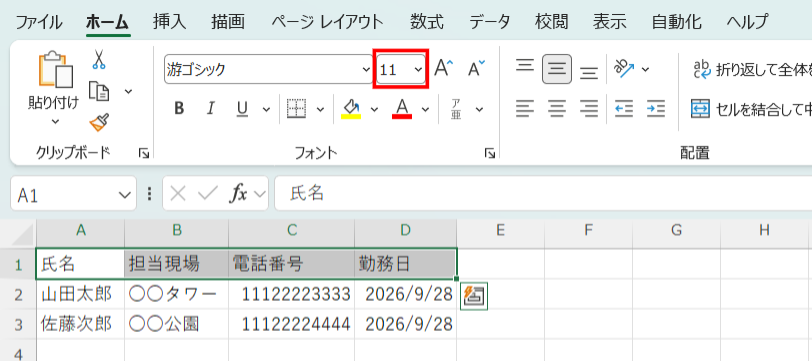Screen dimensions: 812x361
Task: Click the Insert Function fx icon
Action: coord(239,194)
